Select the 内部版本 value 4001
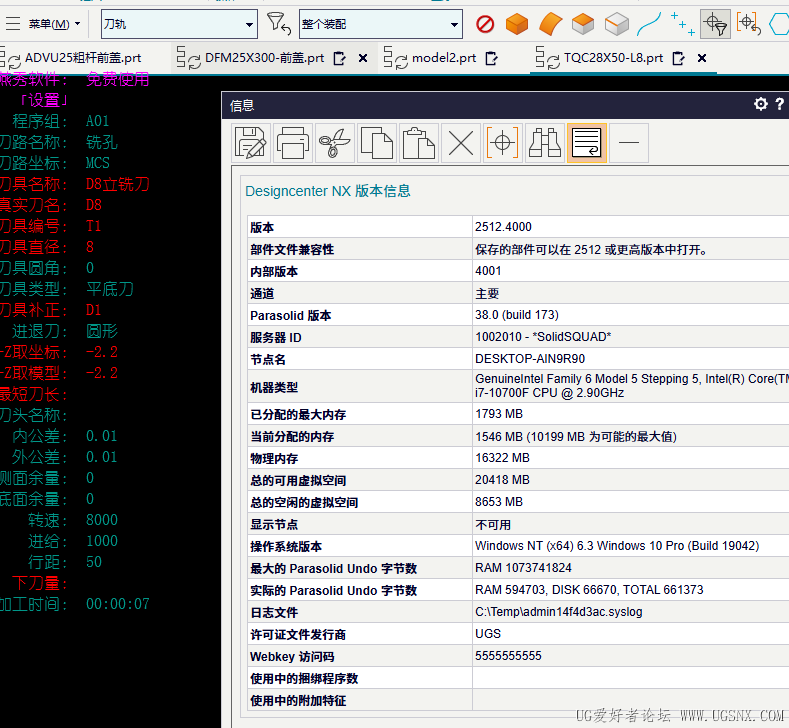This screenshot has width=789, height=728. pos(488,271)
